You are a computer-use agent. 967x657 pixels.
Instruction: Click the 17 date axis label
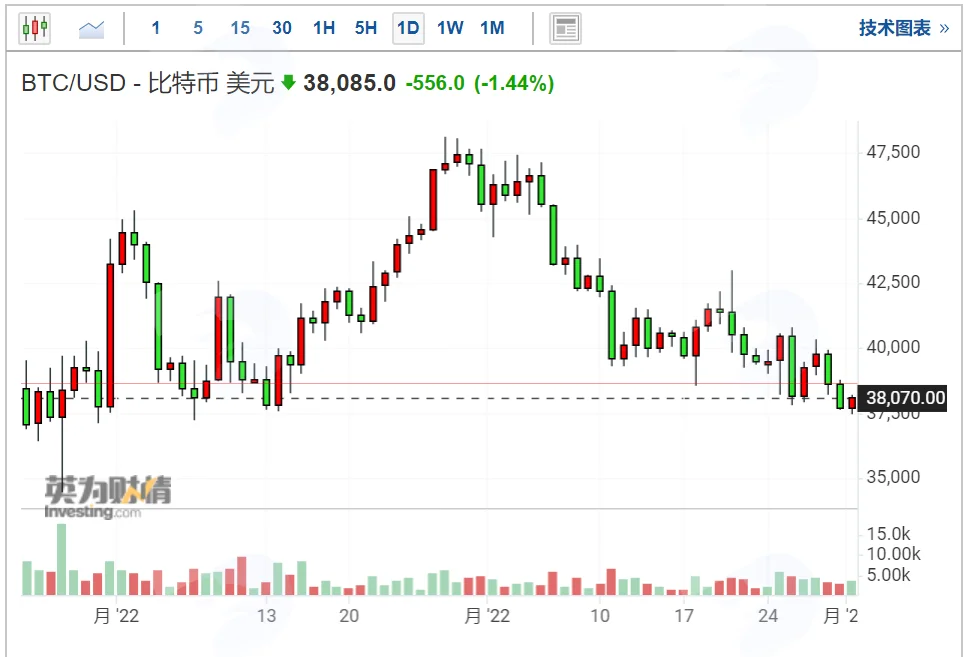pos(684,616)
